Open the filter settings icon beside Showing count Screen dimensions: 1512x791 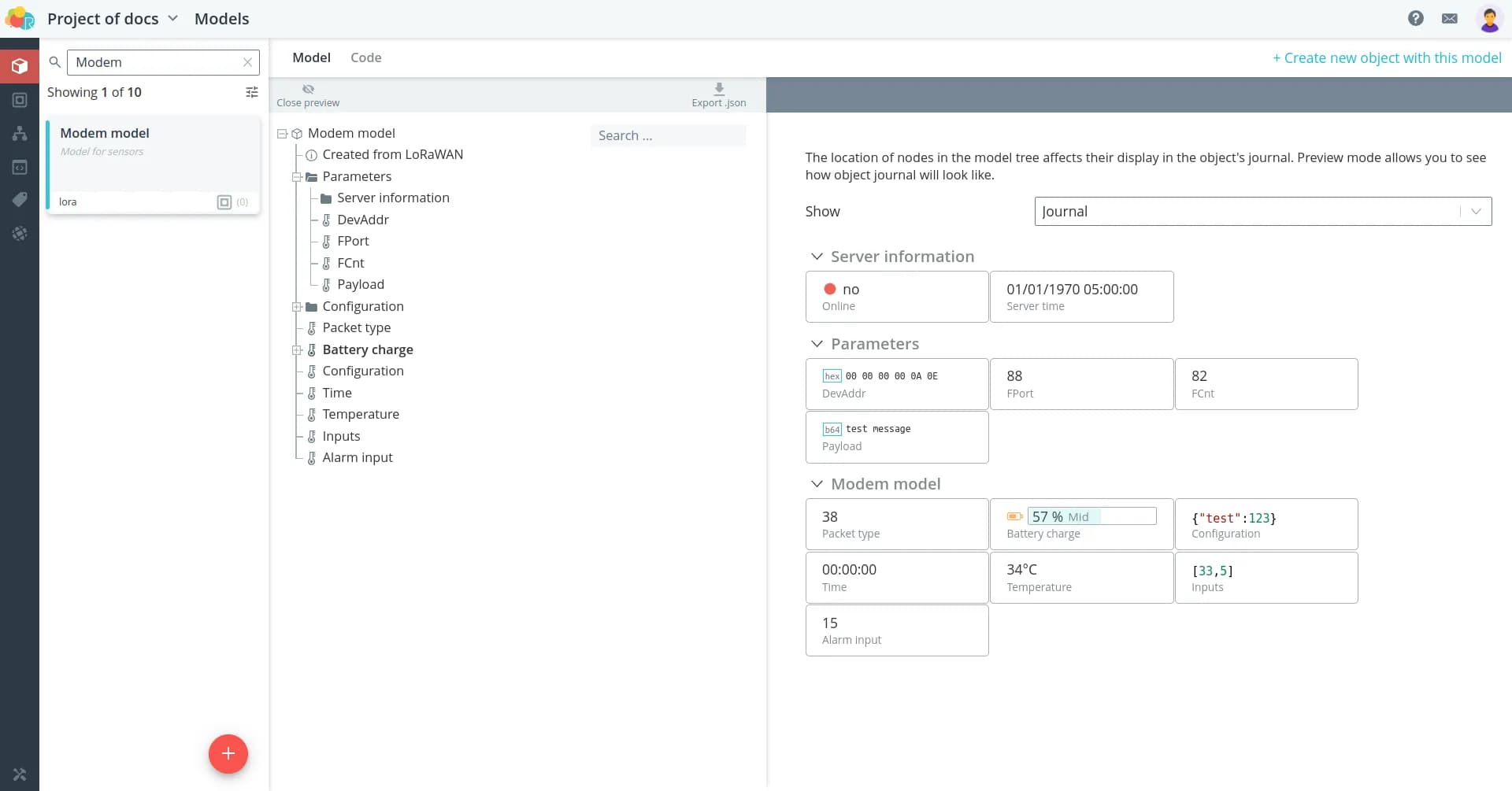[252, 92]
